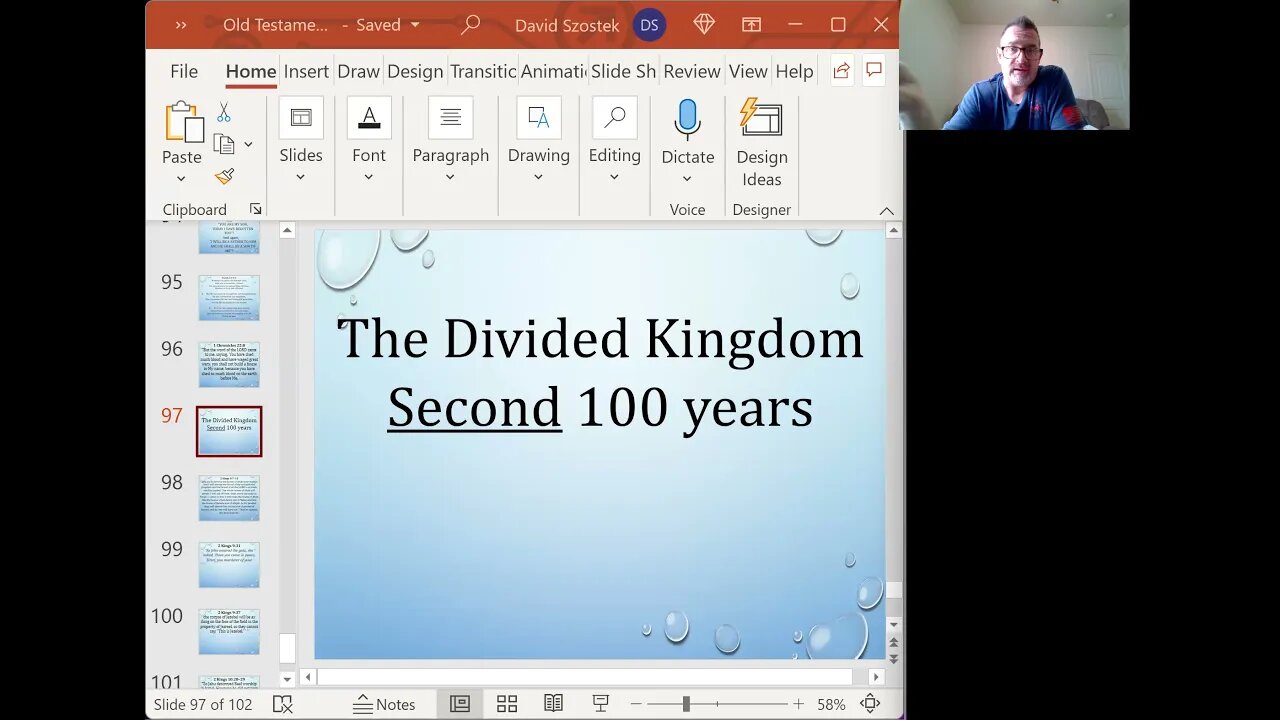
Task: Select the Paste clipboard icon
Action: pos(184,121)
